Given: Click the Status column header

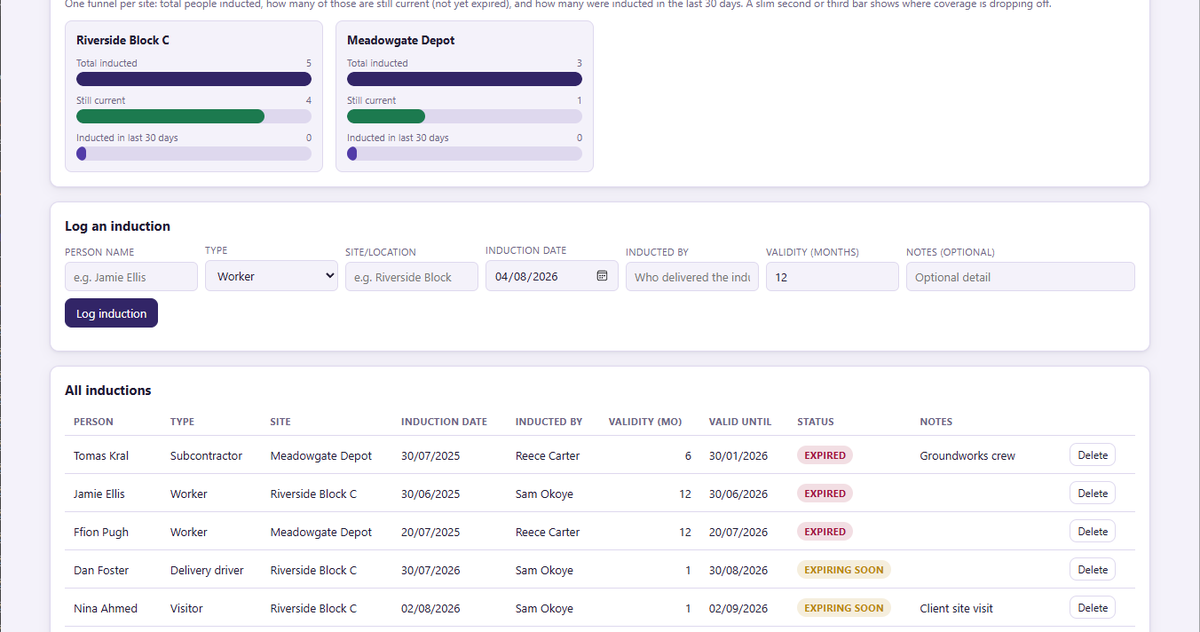Looking at the screenshot, I should click(x=815, y=422).
